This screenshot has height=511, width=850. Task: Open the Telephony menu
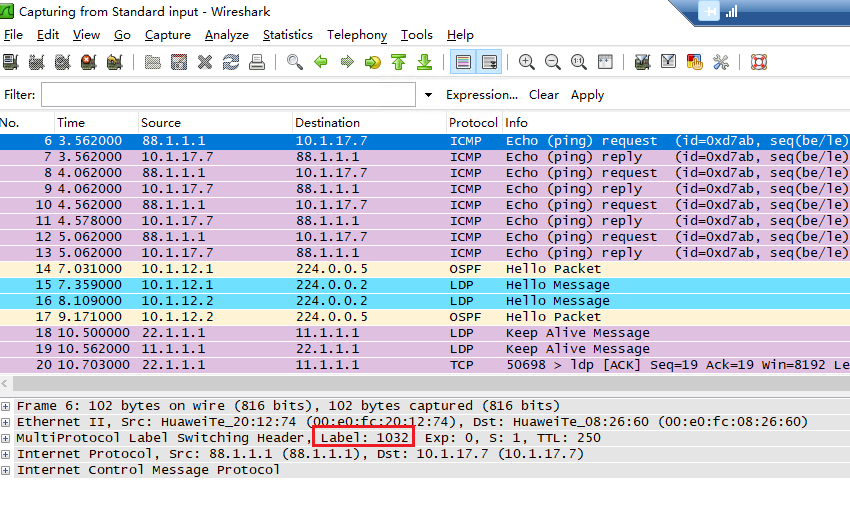click(357, 35)
